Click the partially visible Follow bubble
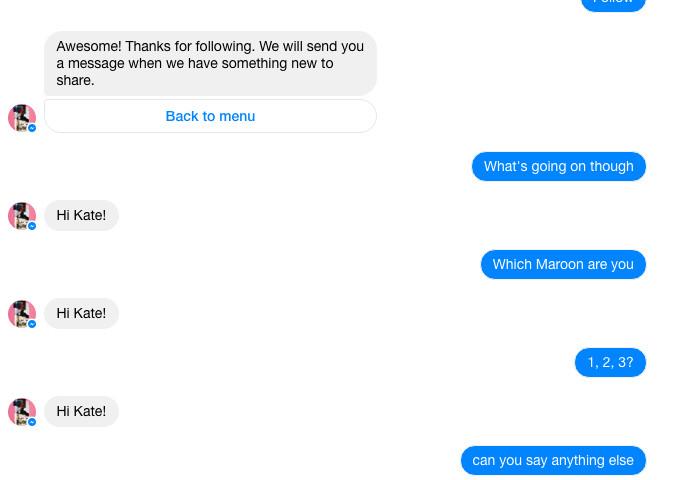The height and width of the screenshot is (480, 676). [613, 4]
